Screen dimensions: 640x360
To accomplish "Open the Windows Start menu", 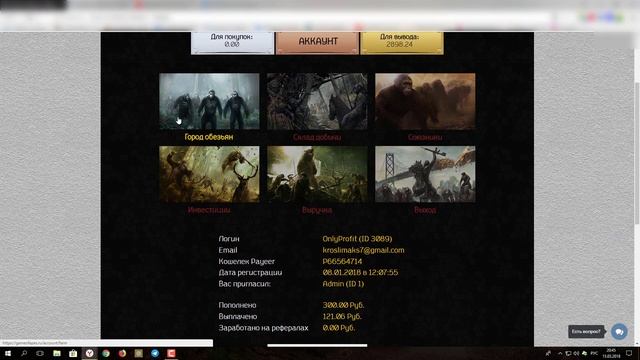I will pos(7,353).
